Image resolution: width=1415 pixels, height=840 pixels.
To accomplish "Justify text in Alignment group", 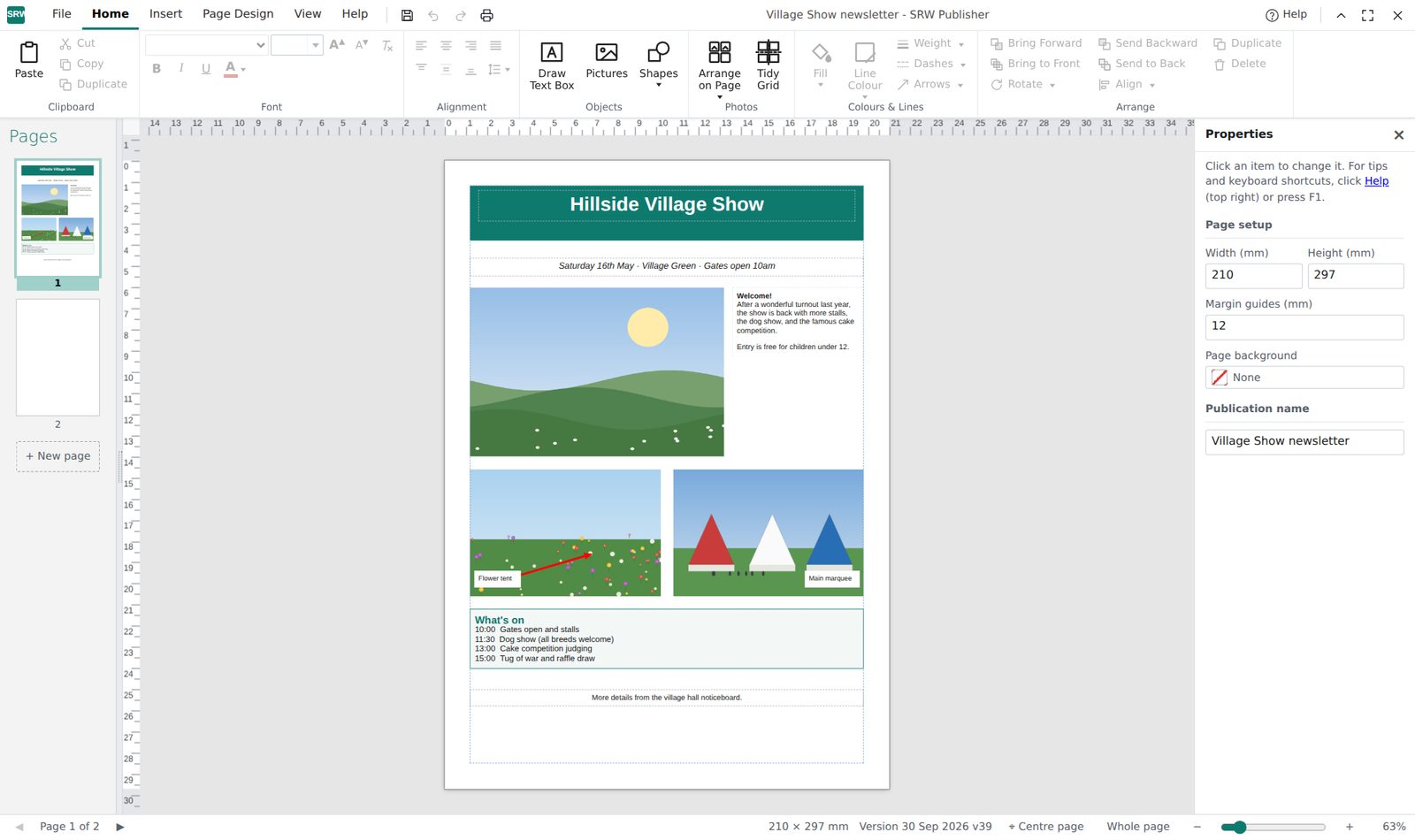I will pyautogui.click(x=495, y=45).
